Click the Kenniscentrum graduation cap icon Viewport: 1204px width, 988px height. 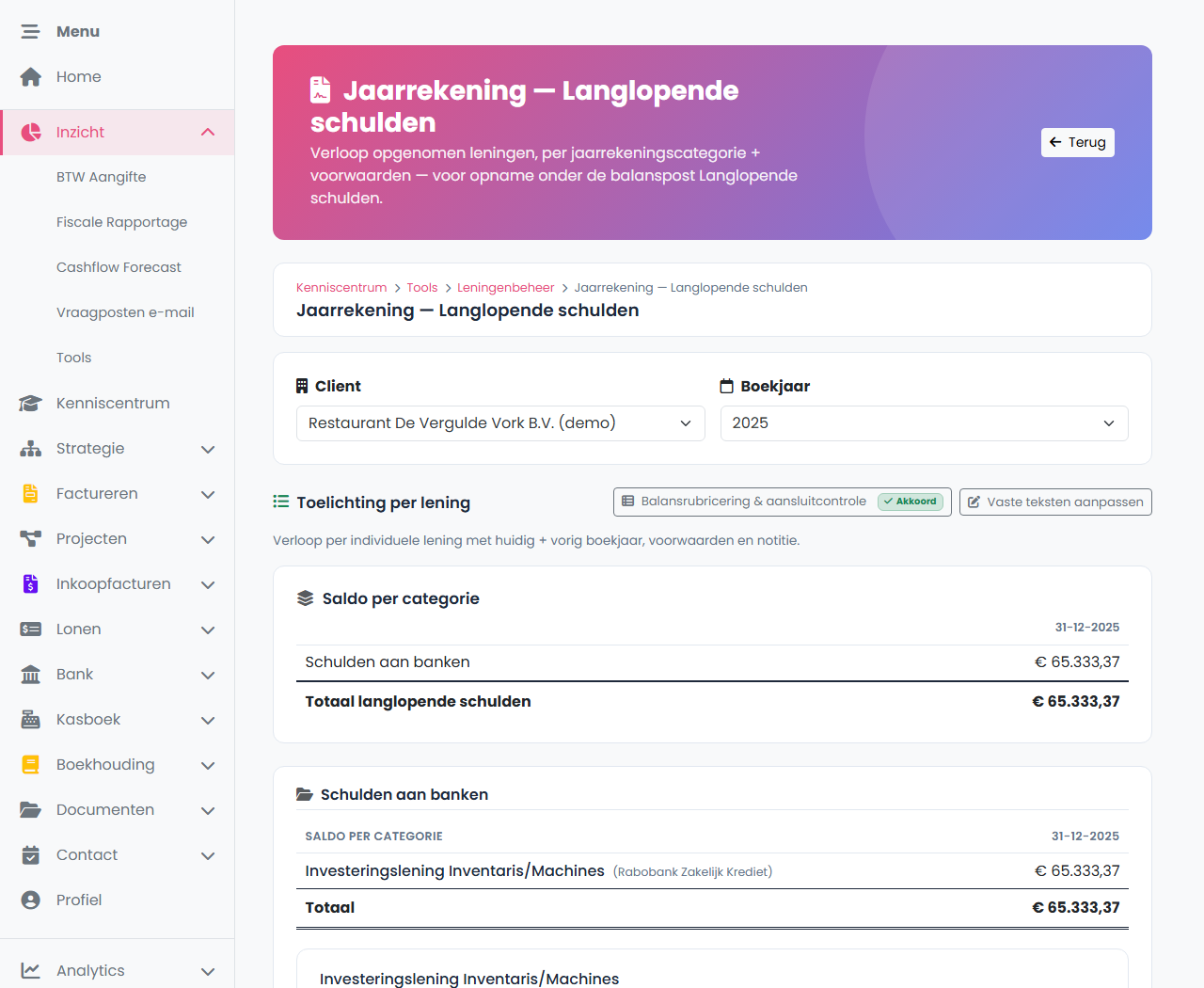click(31, 404)
